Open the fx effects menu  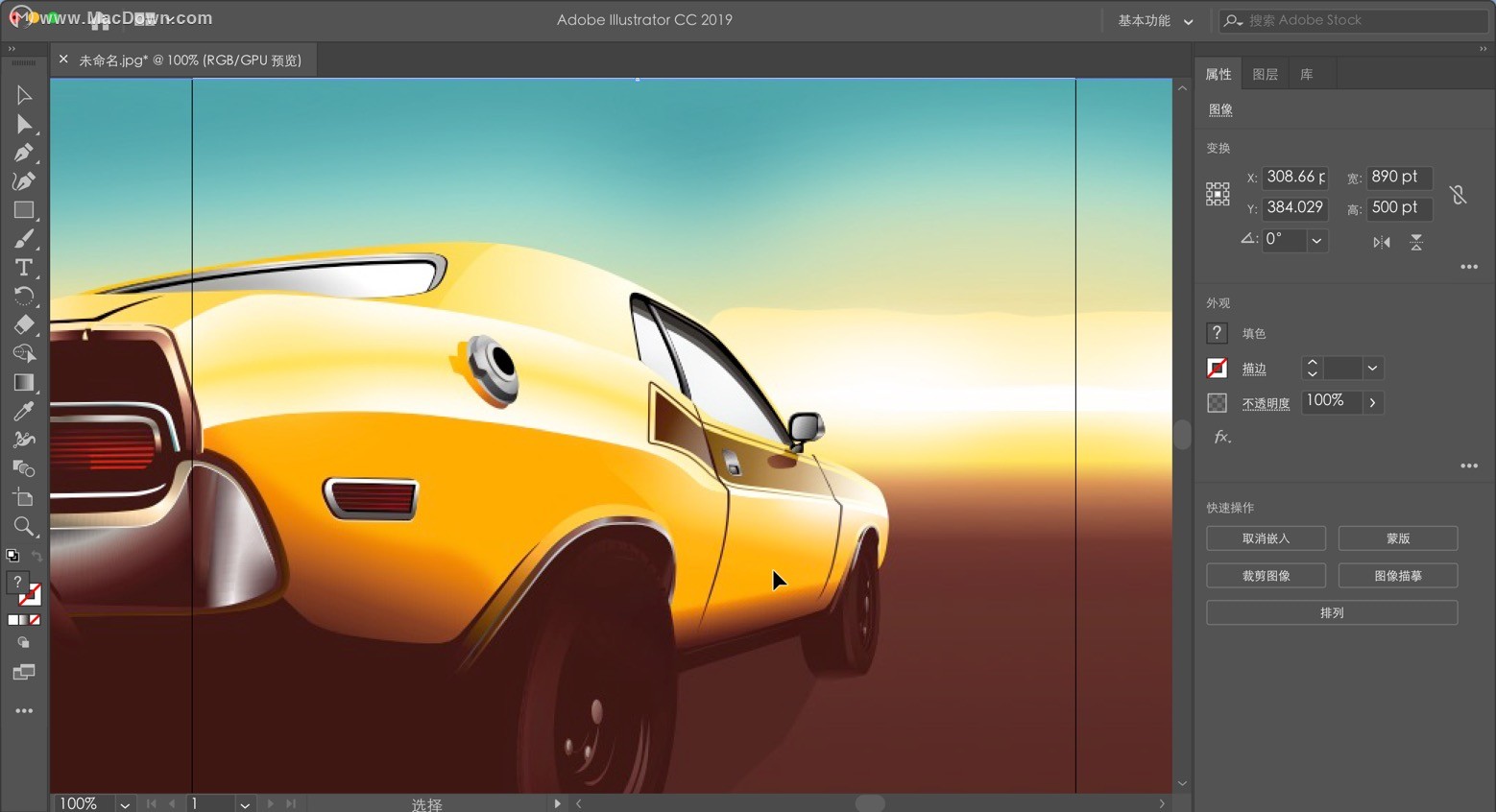pos(1221,437)
